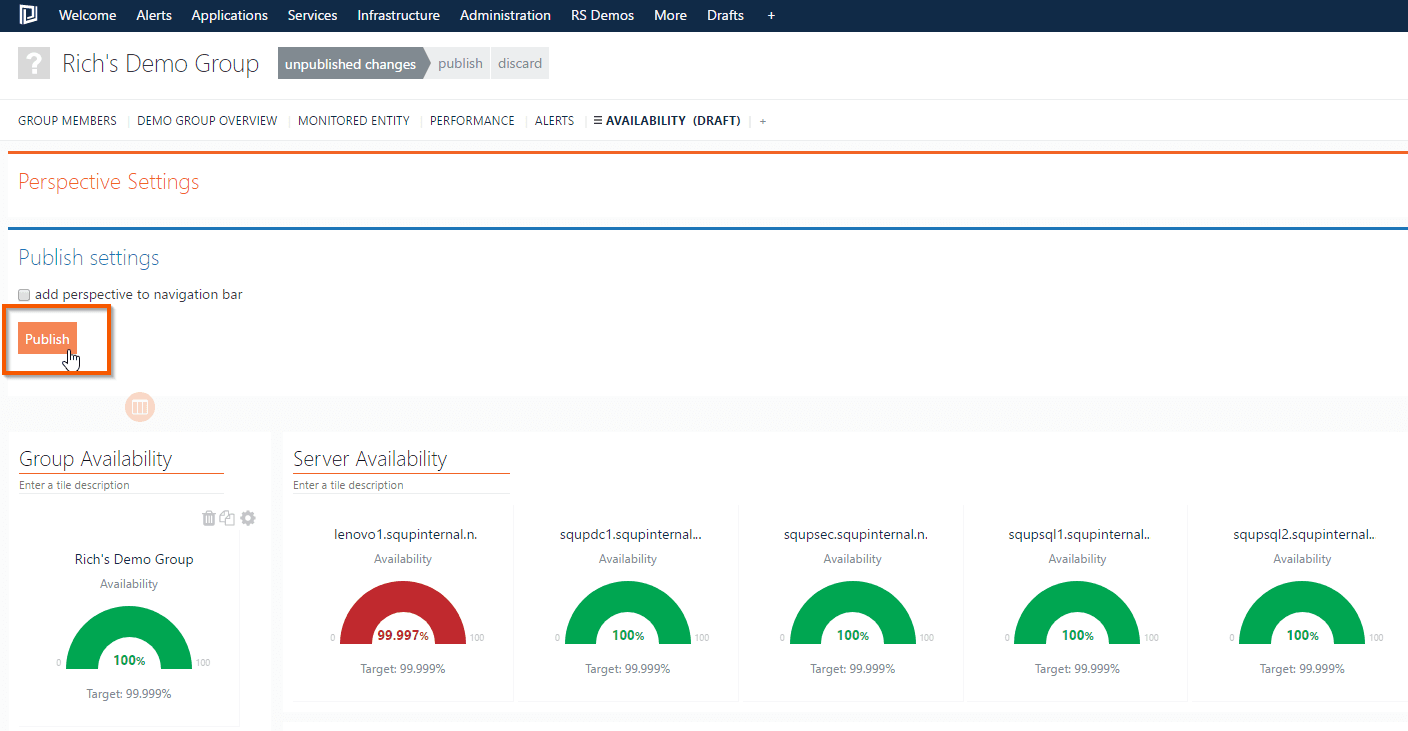Open the Availability draft tab menu

coord(598,121)
